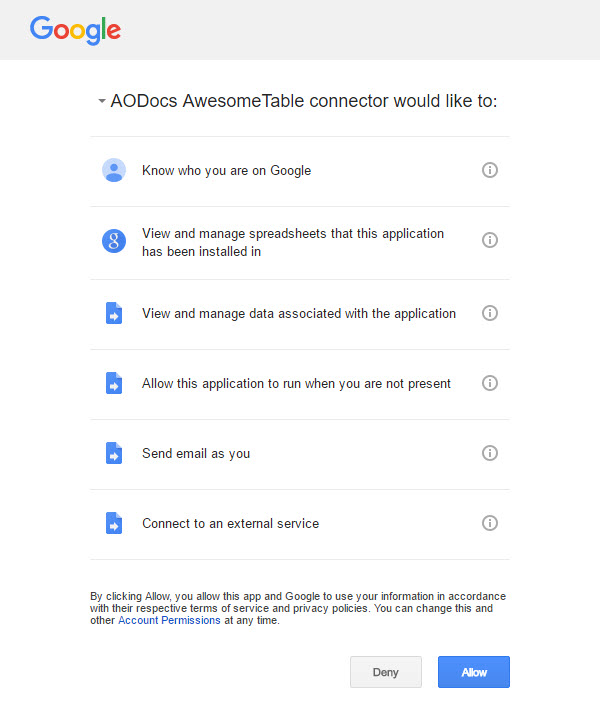Show info for run when not present
Viewport: 600px width, 709px height.
click(x=490, y=383)
